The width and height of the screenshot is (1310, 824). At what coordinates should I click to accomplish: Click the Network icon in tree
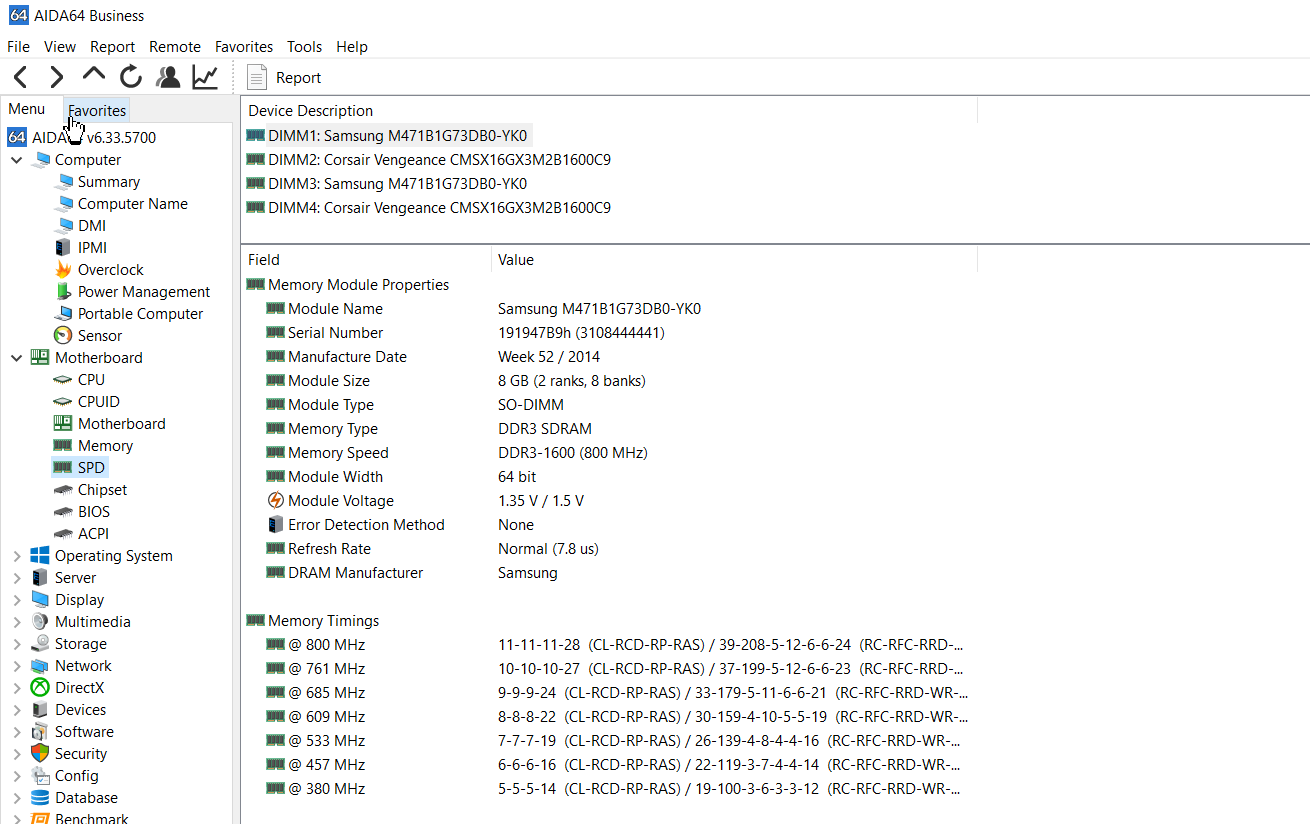click(40, 665)
